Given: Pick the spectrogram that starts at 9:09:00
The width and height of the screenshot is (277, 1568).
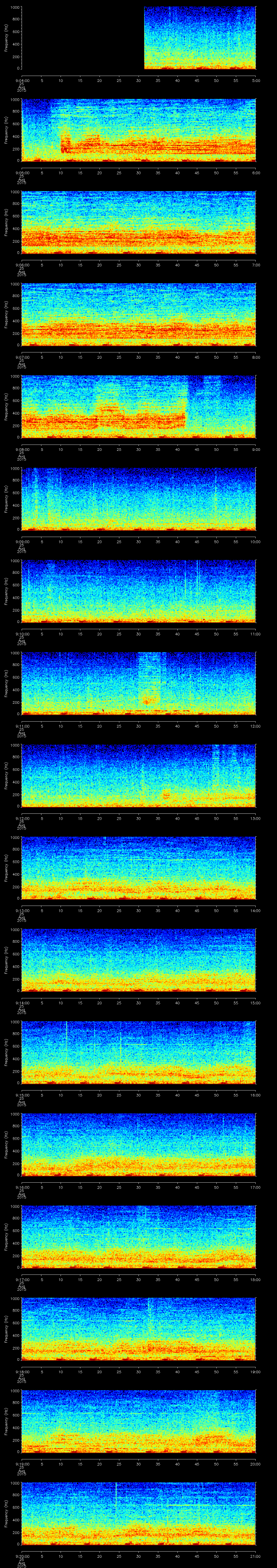Looking at the screenshot, I should (x=139, y=499).
